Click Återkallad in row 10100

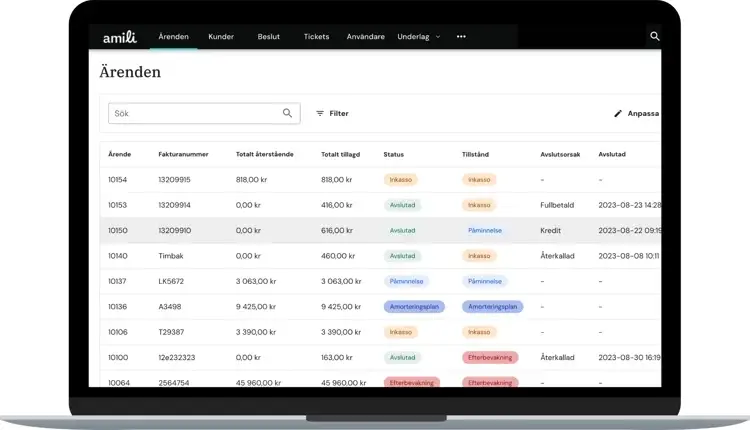coord(557,357)
